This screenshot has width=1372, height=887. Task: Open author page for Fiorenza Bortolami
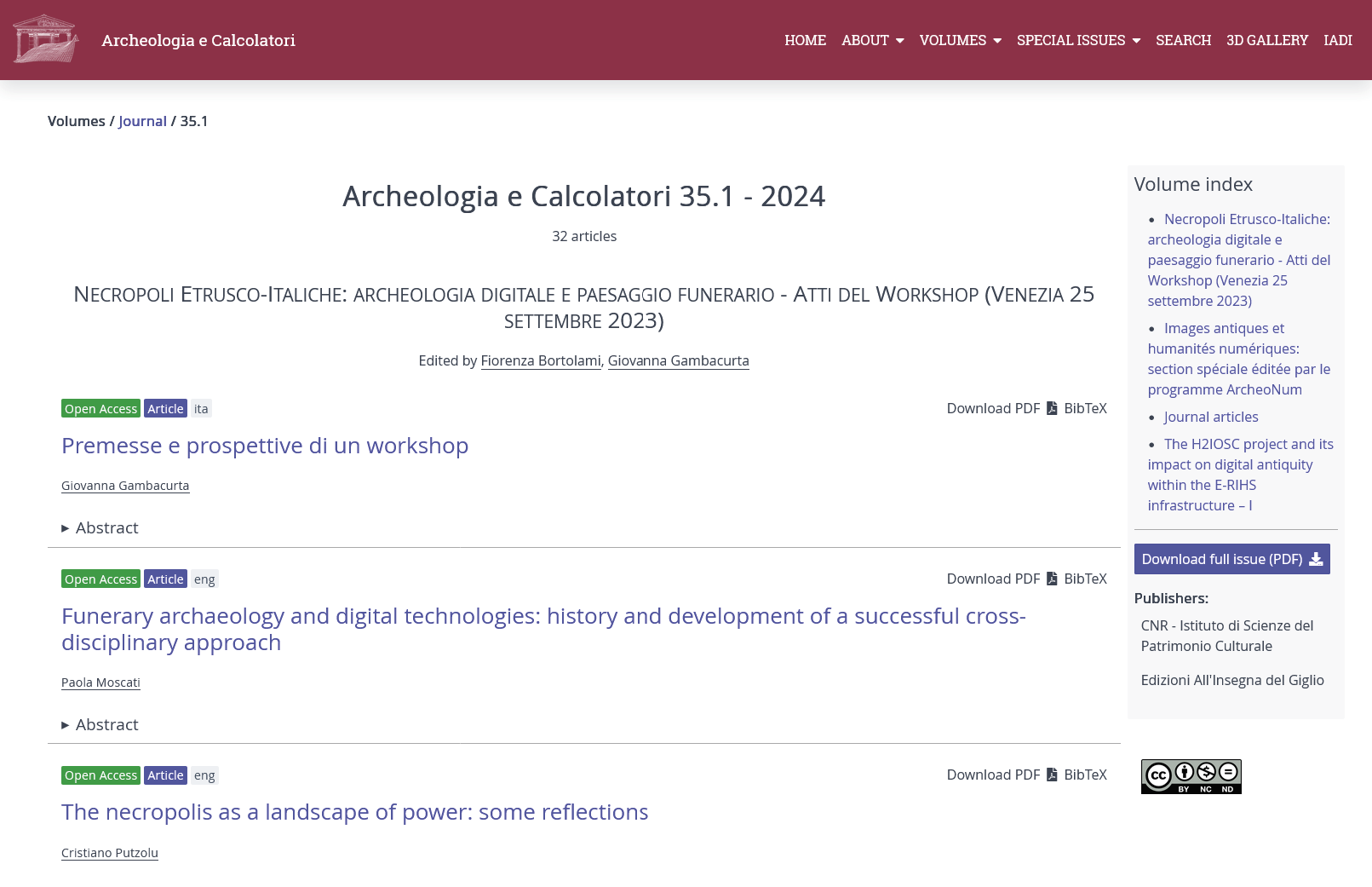pos(540,360)
